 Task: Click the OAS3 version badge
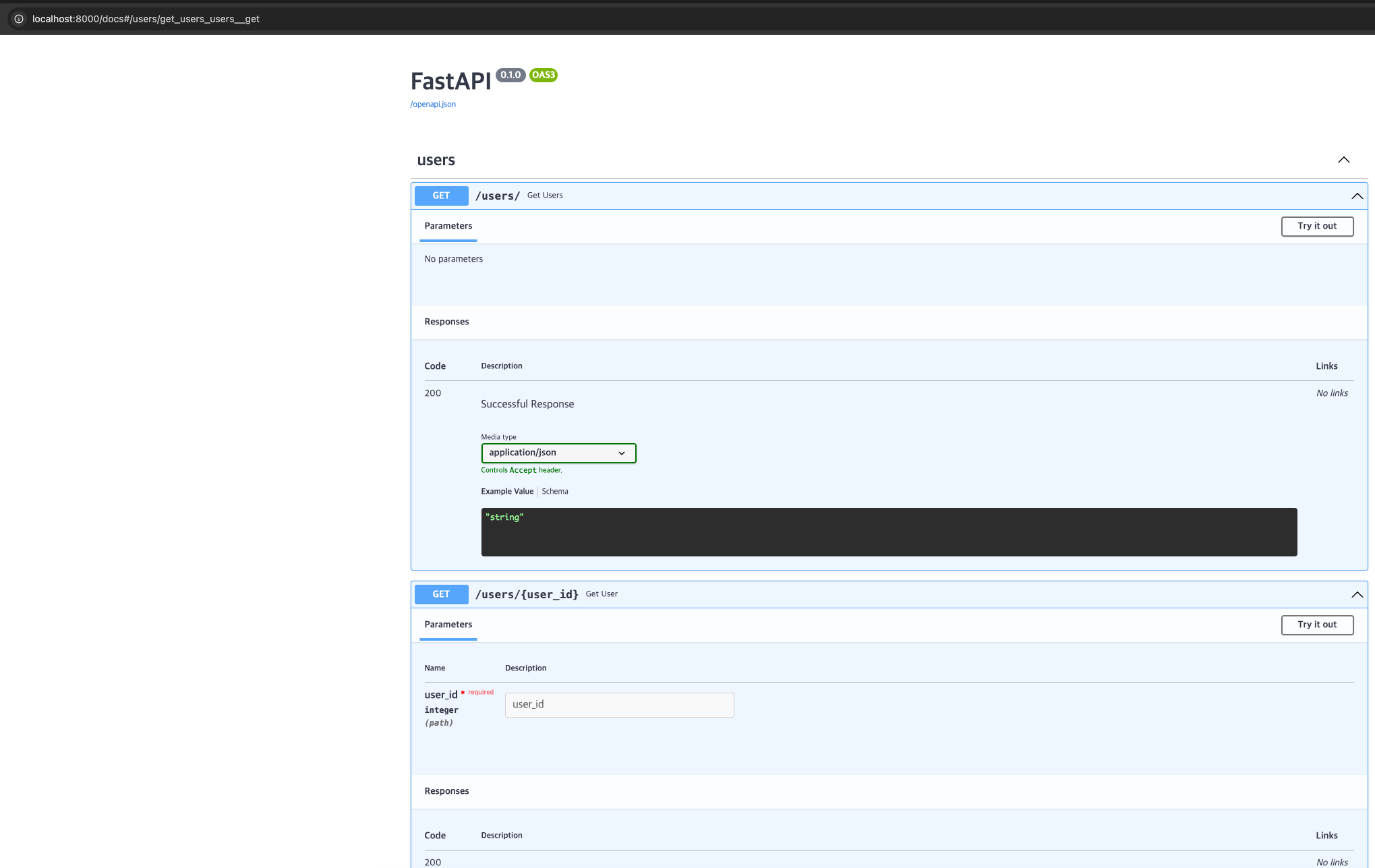(543, 75)
